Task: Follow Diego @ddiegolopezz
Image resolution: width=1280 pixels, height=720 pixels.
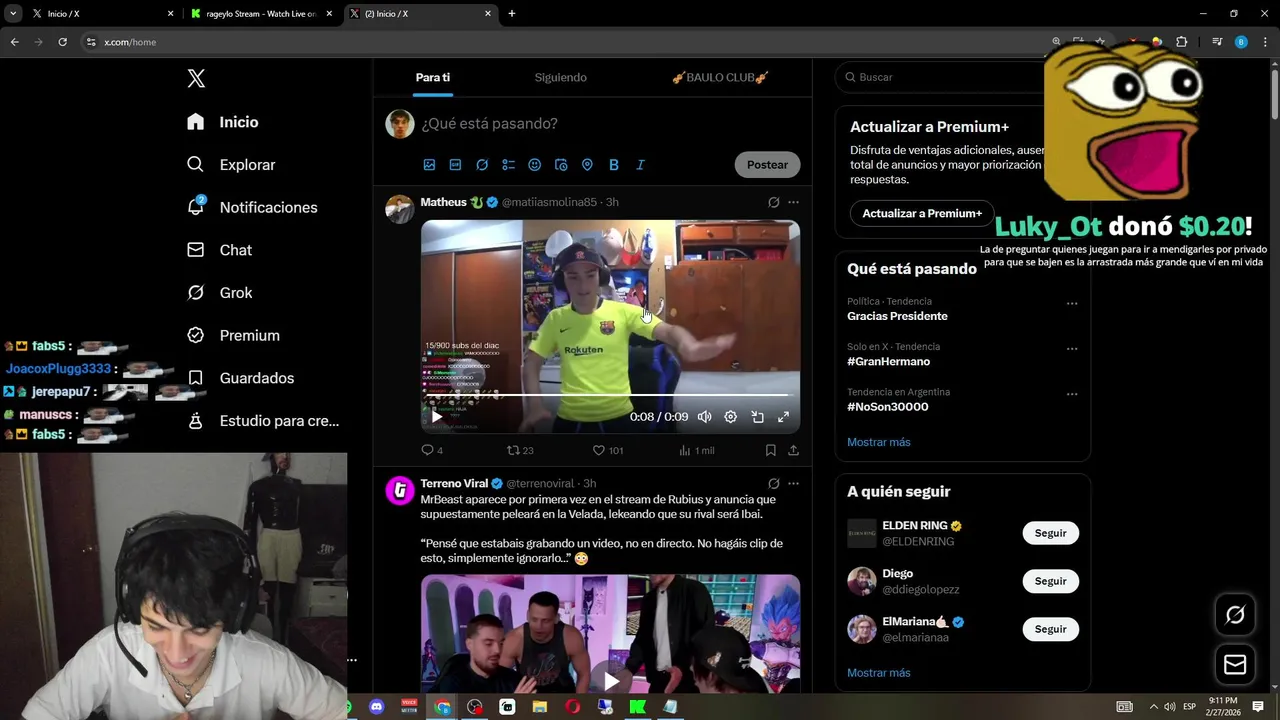Action: [x=1050, y=581]
